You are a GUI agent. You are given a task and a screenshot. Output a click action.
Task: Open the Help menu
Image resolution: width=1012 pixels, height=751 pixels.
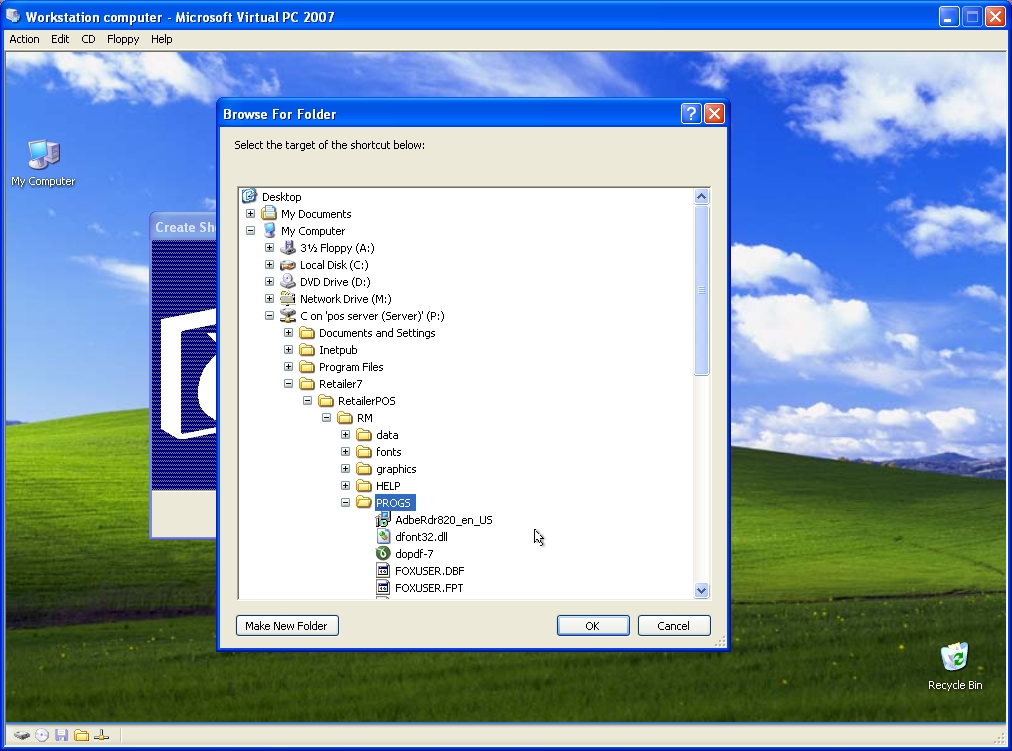point(161,39)
